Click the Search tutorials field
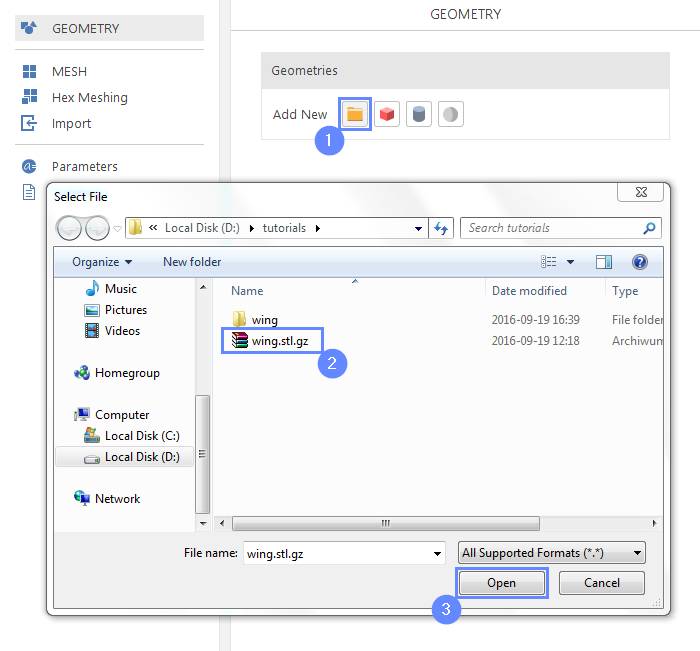The height and width of the screenshot is (651, 700). coord(560,228)
